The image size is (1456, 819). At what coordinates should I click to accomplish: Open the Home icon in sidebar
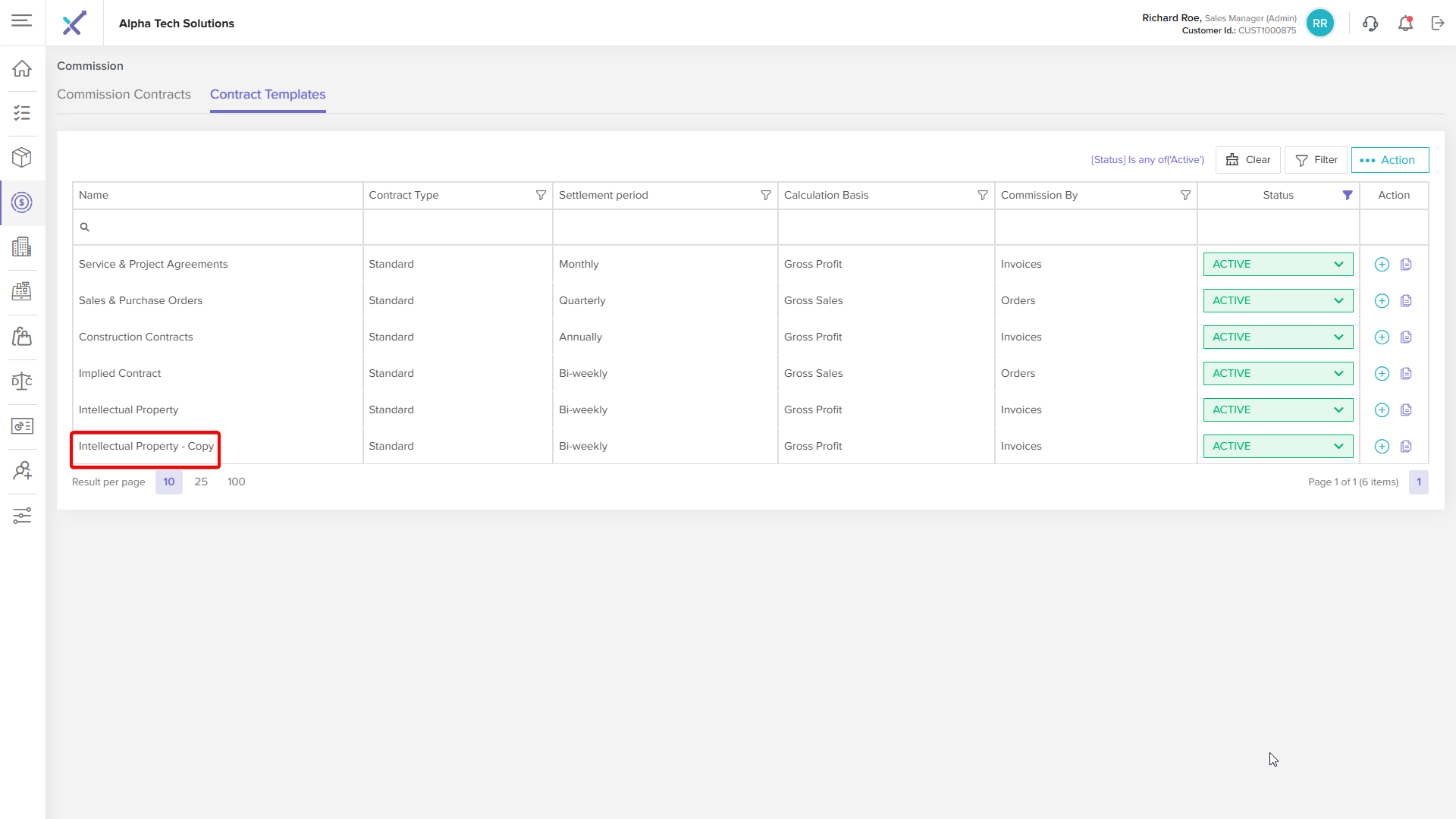coord(22,69)
